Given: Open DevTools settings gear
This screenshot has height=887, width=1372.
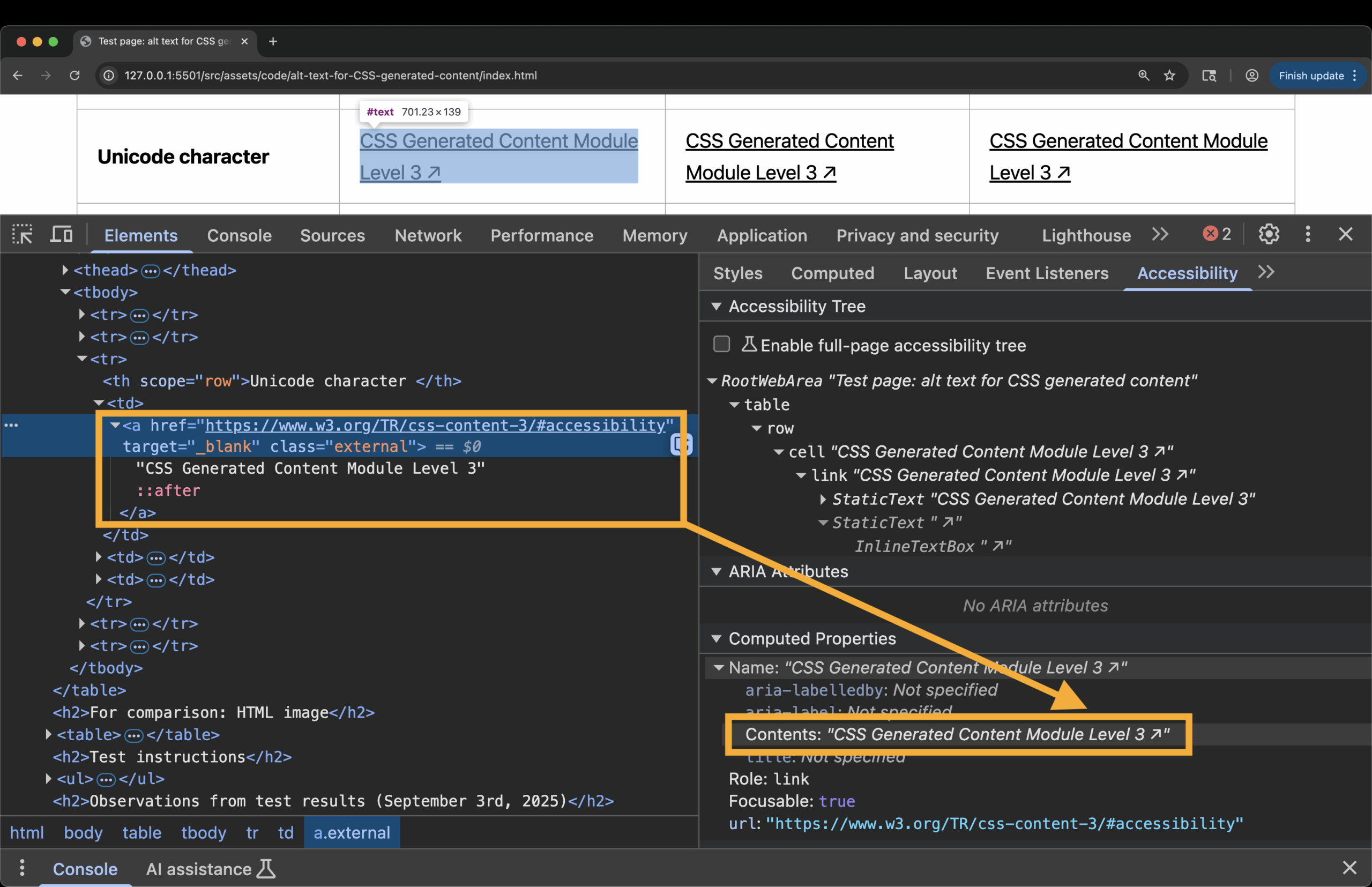Looking at the screenshot, I should (x=1269, y=234).
